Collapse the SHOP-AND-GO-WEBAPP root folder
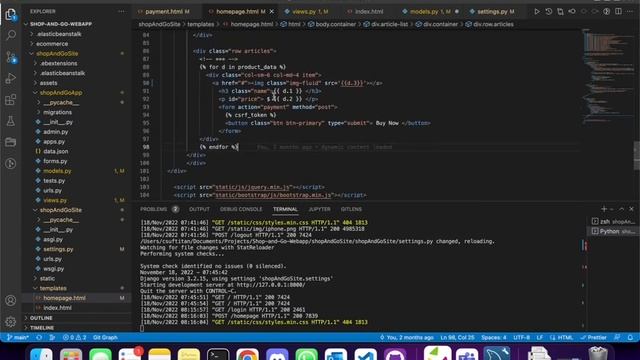This screenshot has width=640, height=360. click(x=61, y=24)
